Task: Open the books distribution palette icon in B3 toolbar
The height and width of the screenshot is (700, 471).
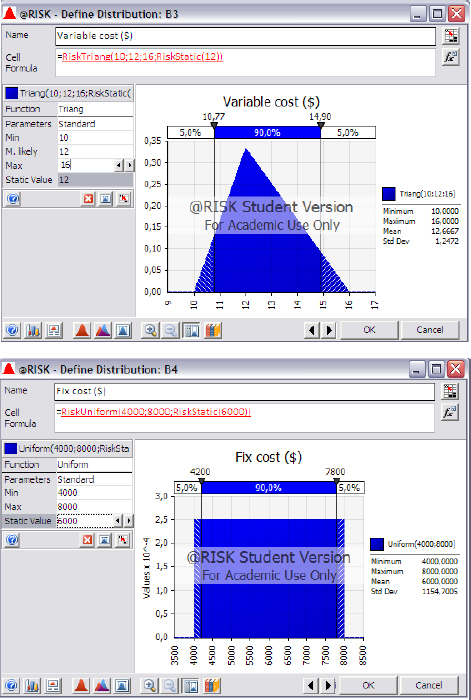Action: [x=213, y=330]
